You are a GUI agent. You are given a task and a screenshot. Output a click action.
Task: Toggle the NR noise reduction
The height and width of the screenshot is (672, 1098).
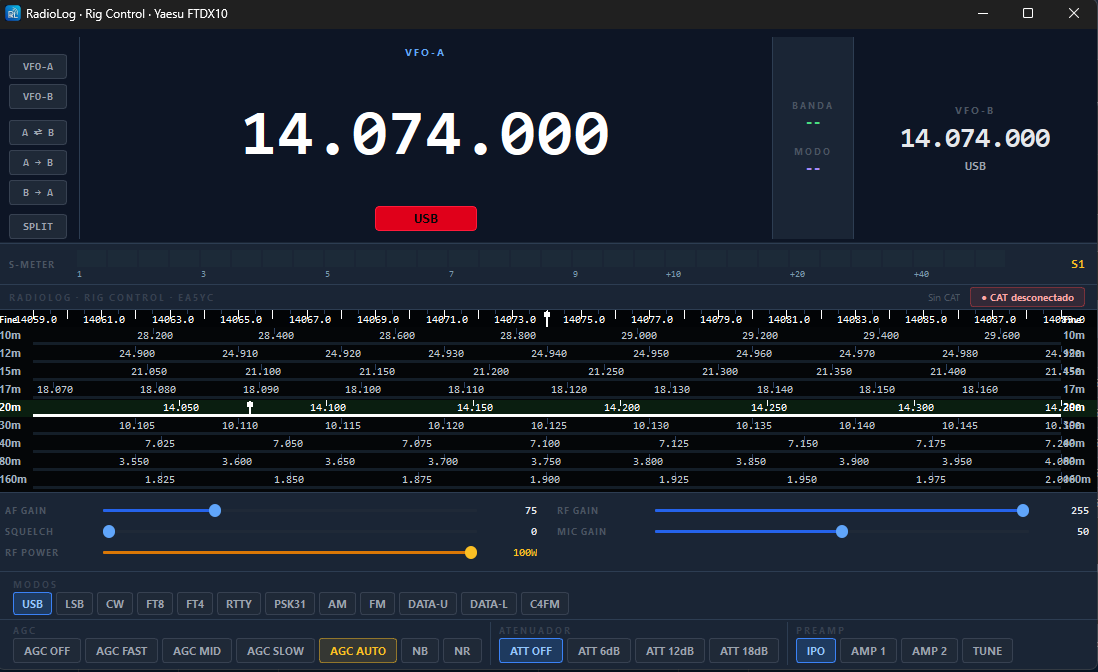click(462, 650)
